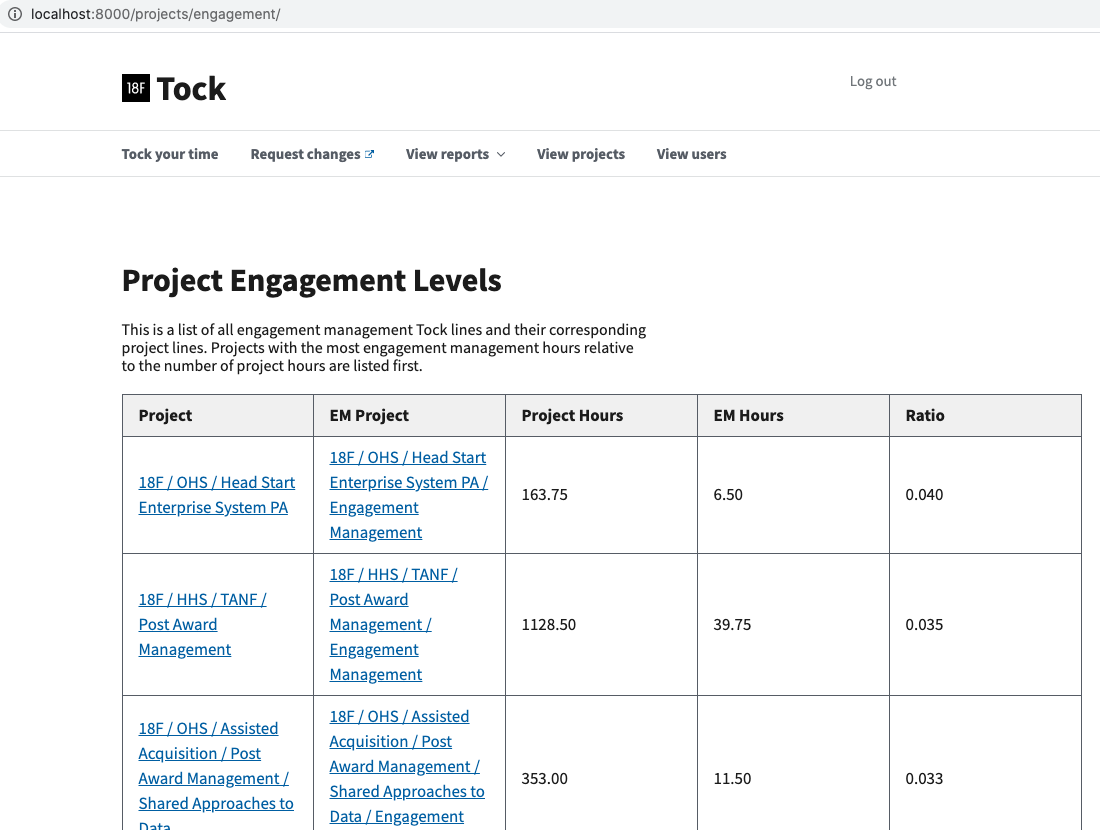
Task: Go to View users
Action: pyautogui.click(x=691, y=154)
